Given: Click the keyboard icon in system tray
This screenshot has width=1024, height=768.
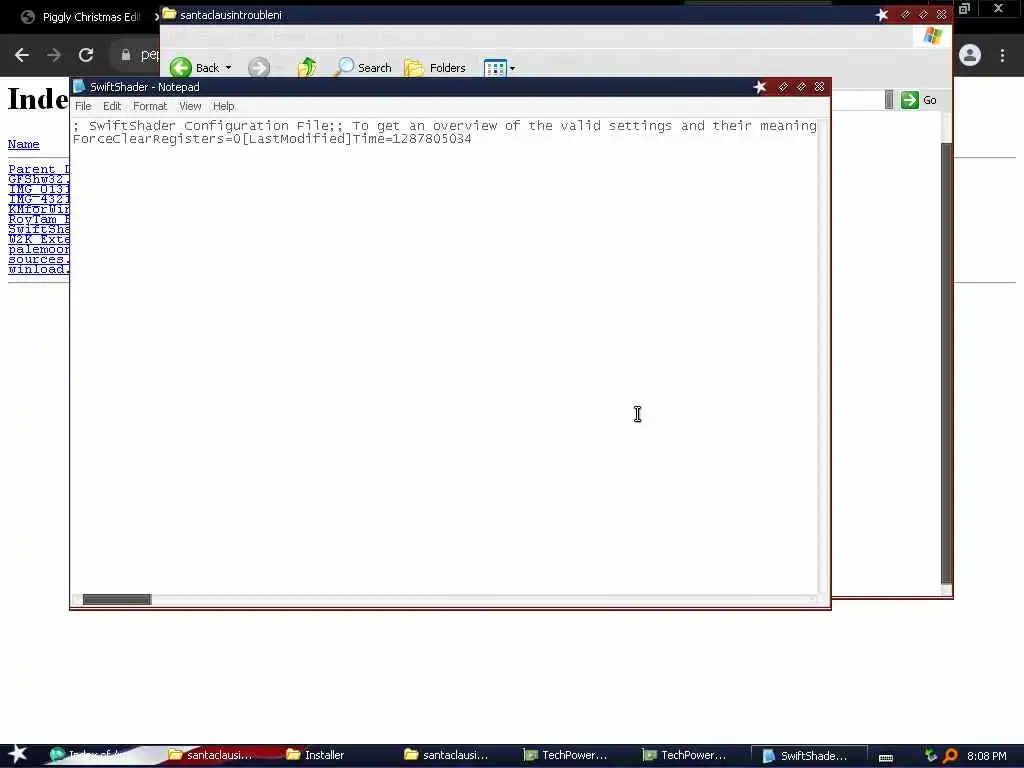Looking at the screenshot, I should tap(886, 757).
